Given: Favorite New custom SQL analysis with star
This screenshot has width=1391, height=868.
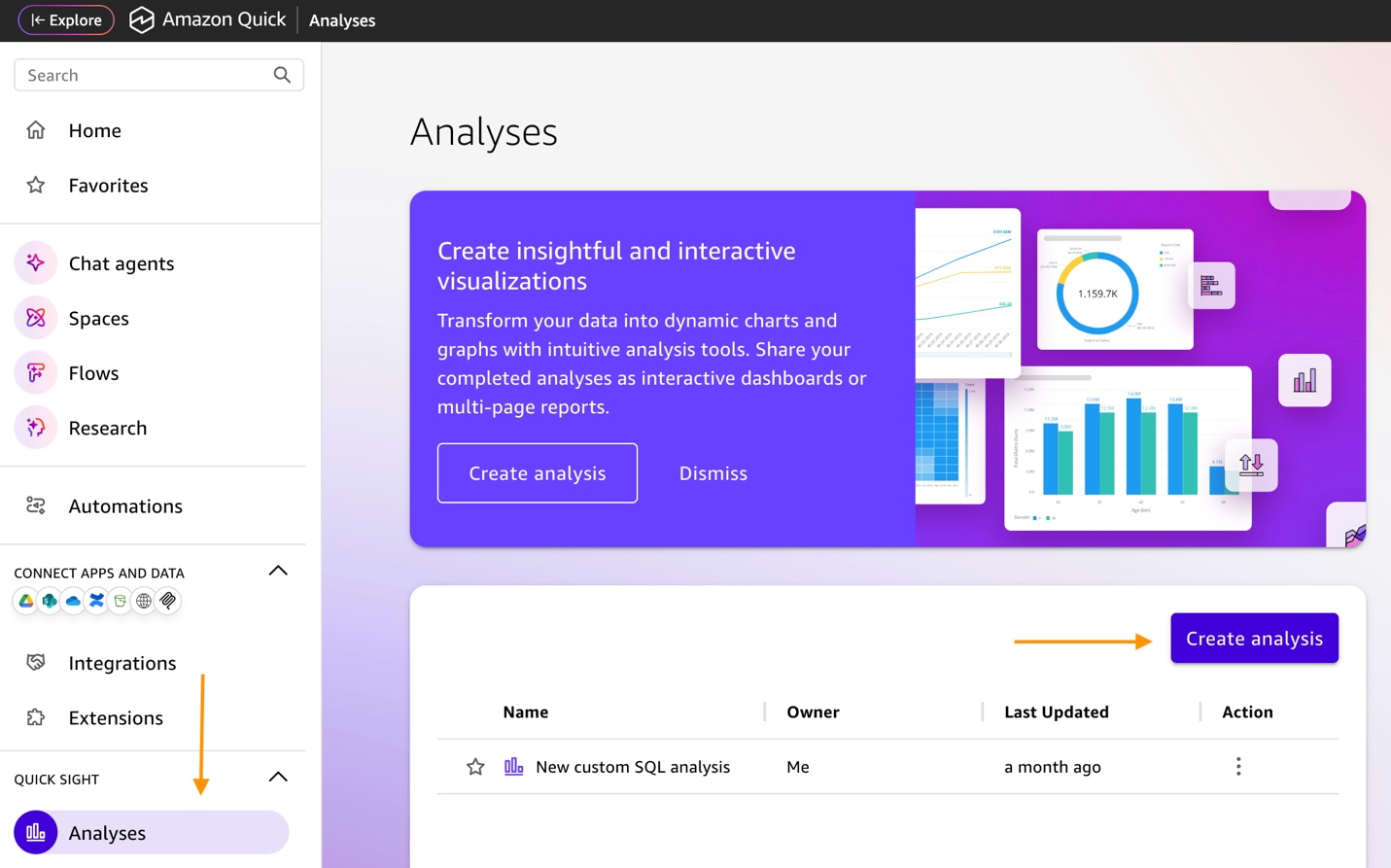Looking at the screenshot, I should click(x=475, y=767).
